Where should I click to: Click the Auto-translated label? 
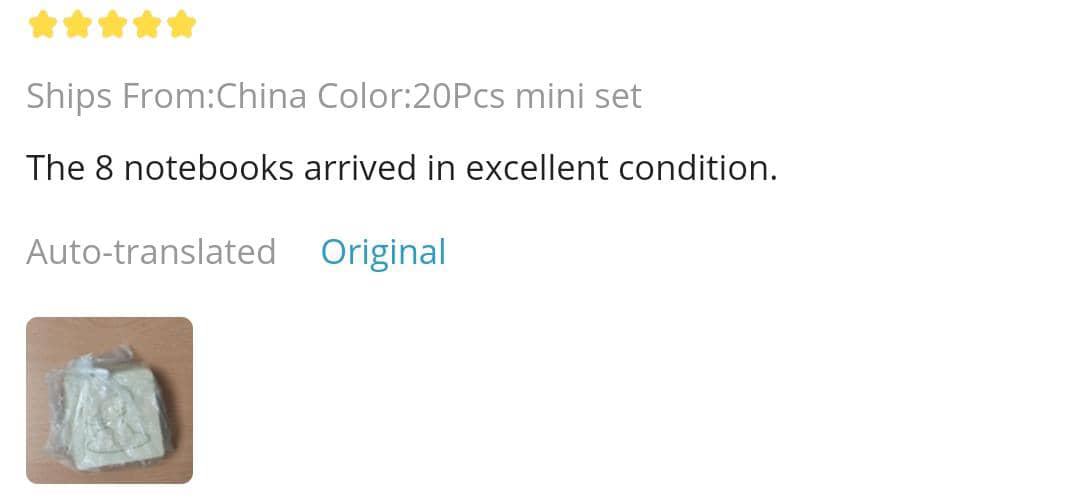(151, 252)
